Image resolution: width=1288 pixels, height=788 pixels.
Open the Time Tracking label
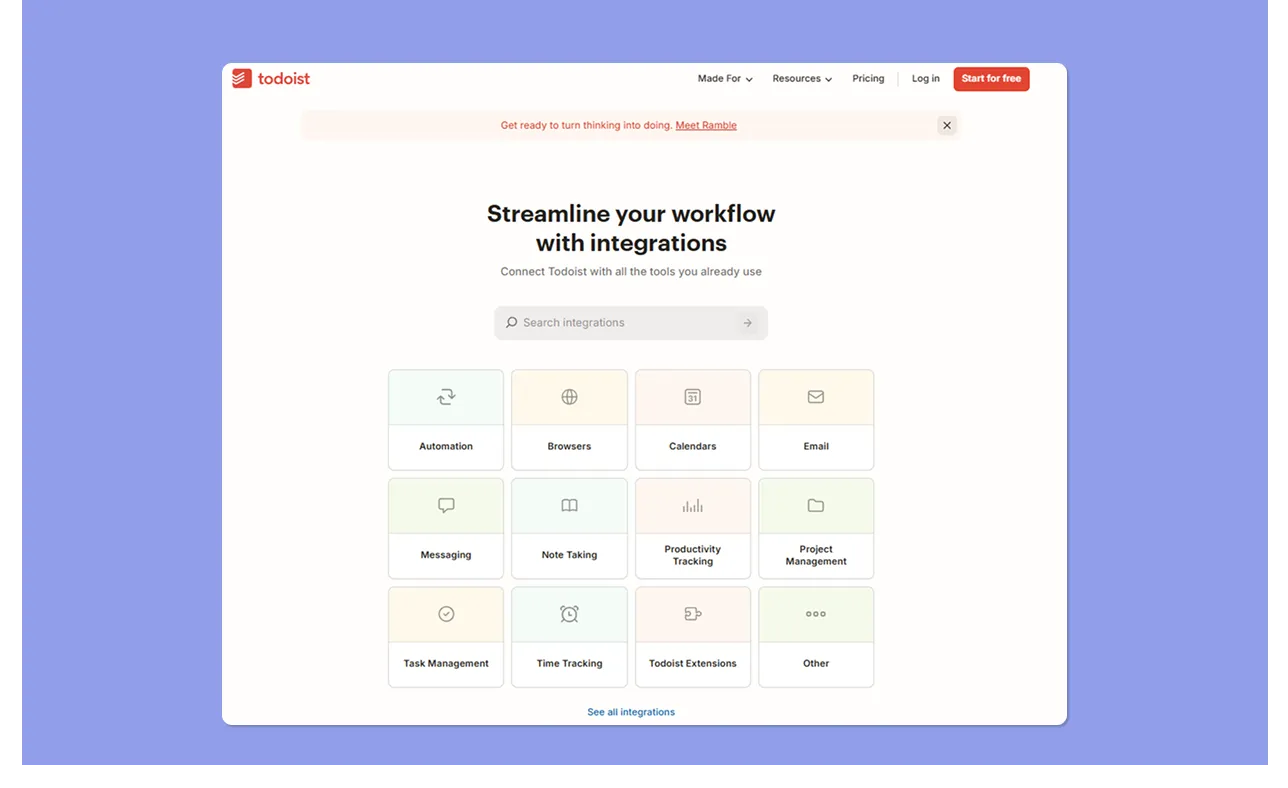click(x=569, y=664)
